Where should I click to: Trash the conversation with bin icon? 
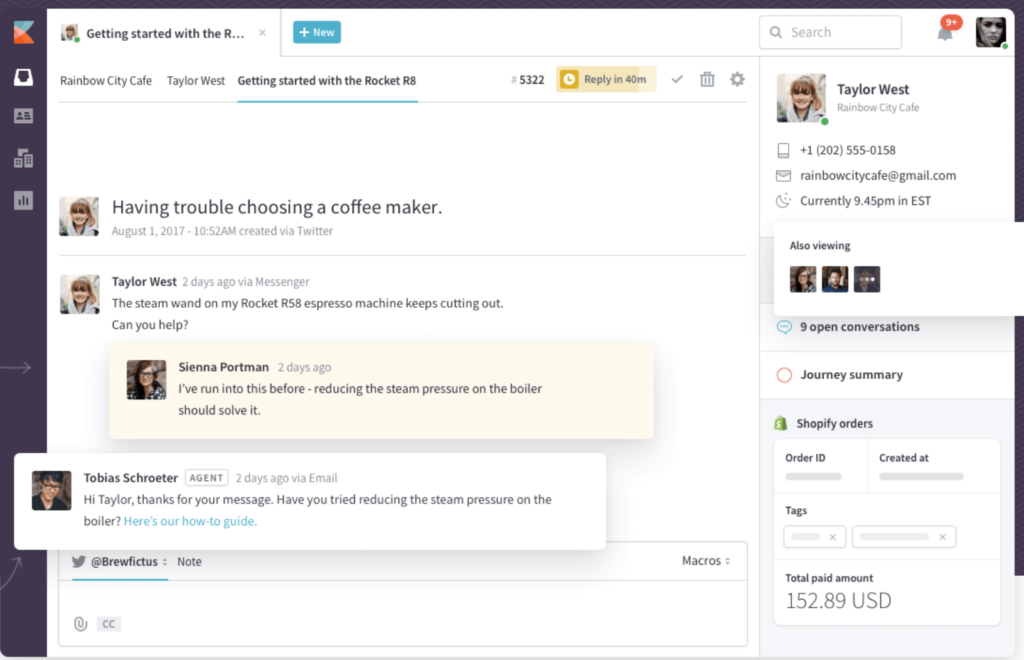707,79
